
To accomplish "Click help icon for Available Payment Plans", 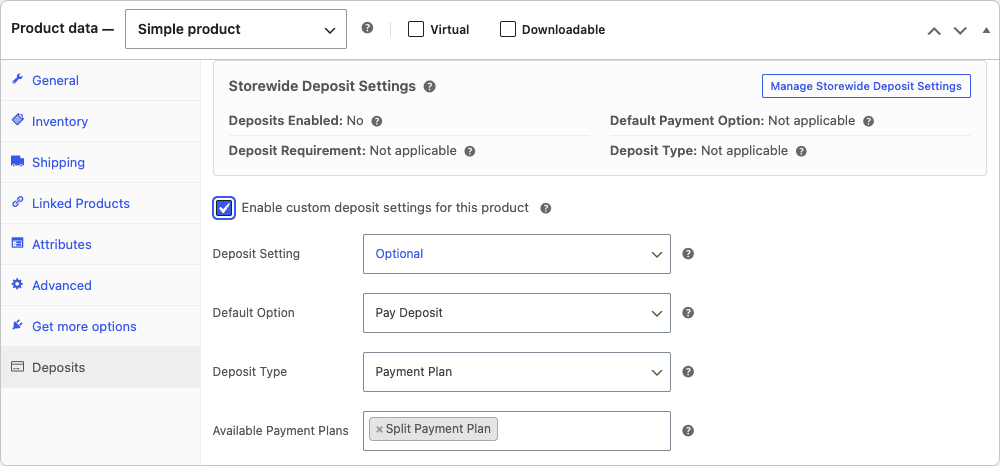I will point(688,431).
